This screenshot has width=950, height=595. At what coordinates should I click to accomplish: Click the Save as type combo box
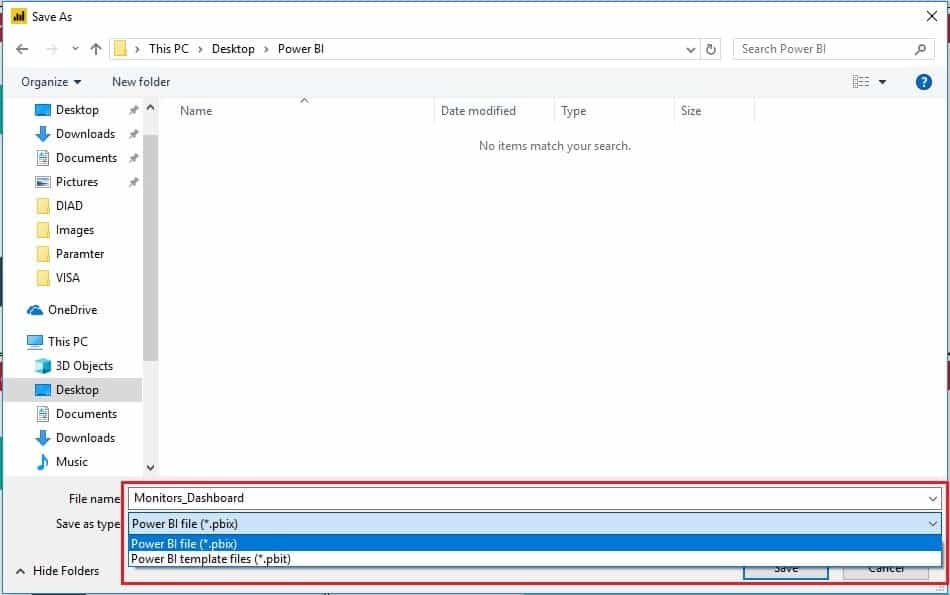534,524
